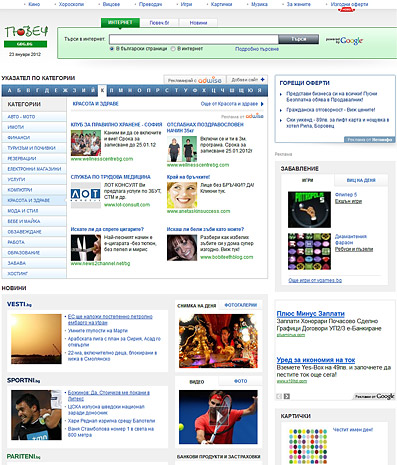The image size is (397, 465).
Task: Open Хороскопи in the top navigation
Action: 71,4
